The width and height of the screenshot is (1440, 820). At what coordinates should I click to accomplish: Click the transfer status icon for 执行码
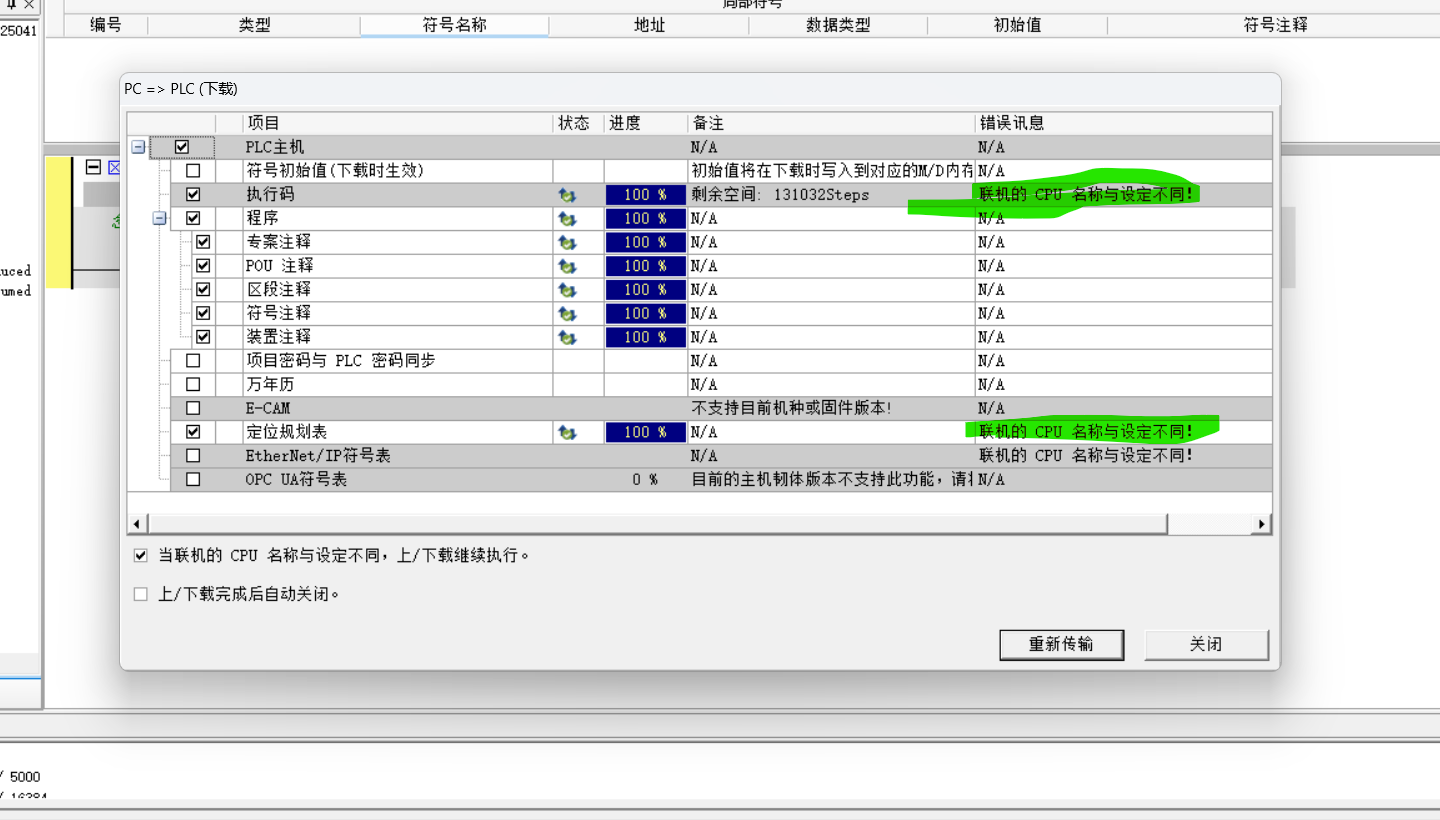[567, 195]
